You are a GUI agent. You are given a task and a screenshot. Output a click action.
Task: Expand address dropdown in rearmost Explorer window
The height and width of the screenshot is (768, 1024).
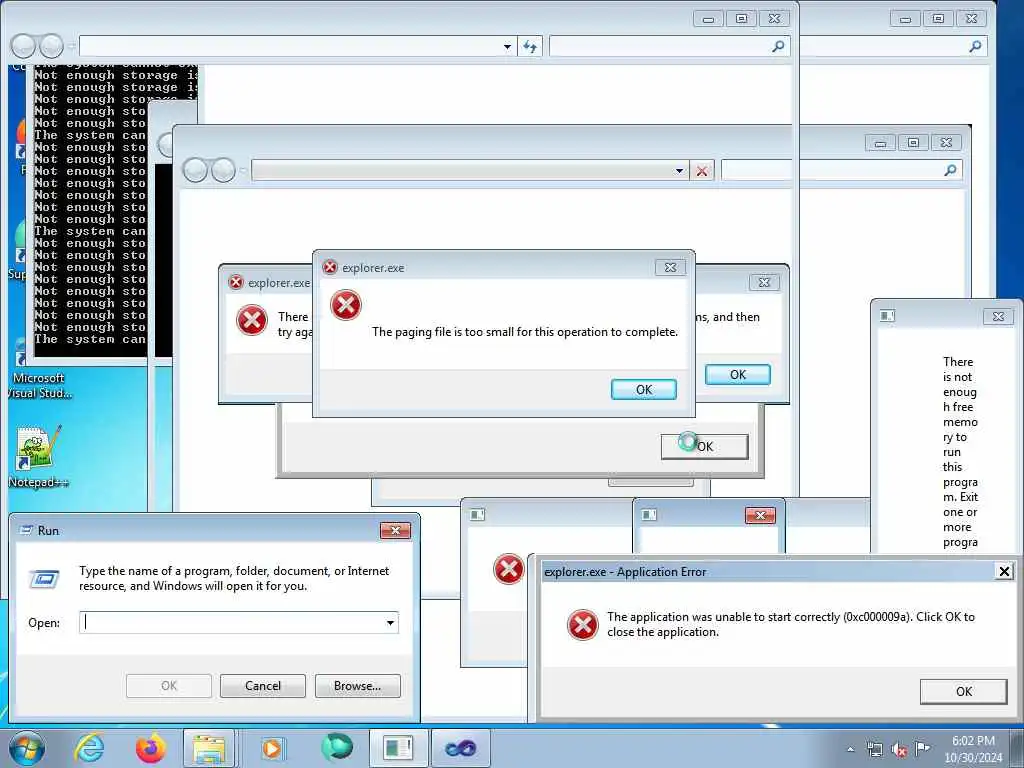(x=507, y=46)
